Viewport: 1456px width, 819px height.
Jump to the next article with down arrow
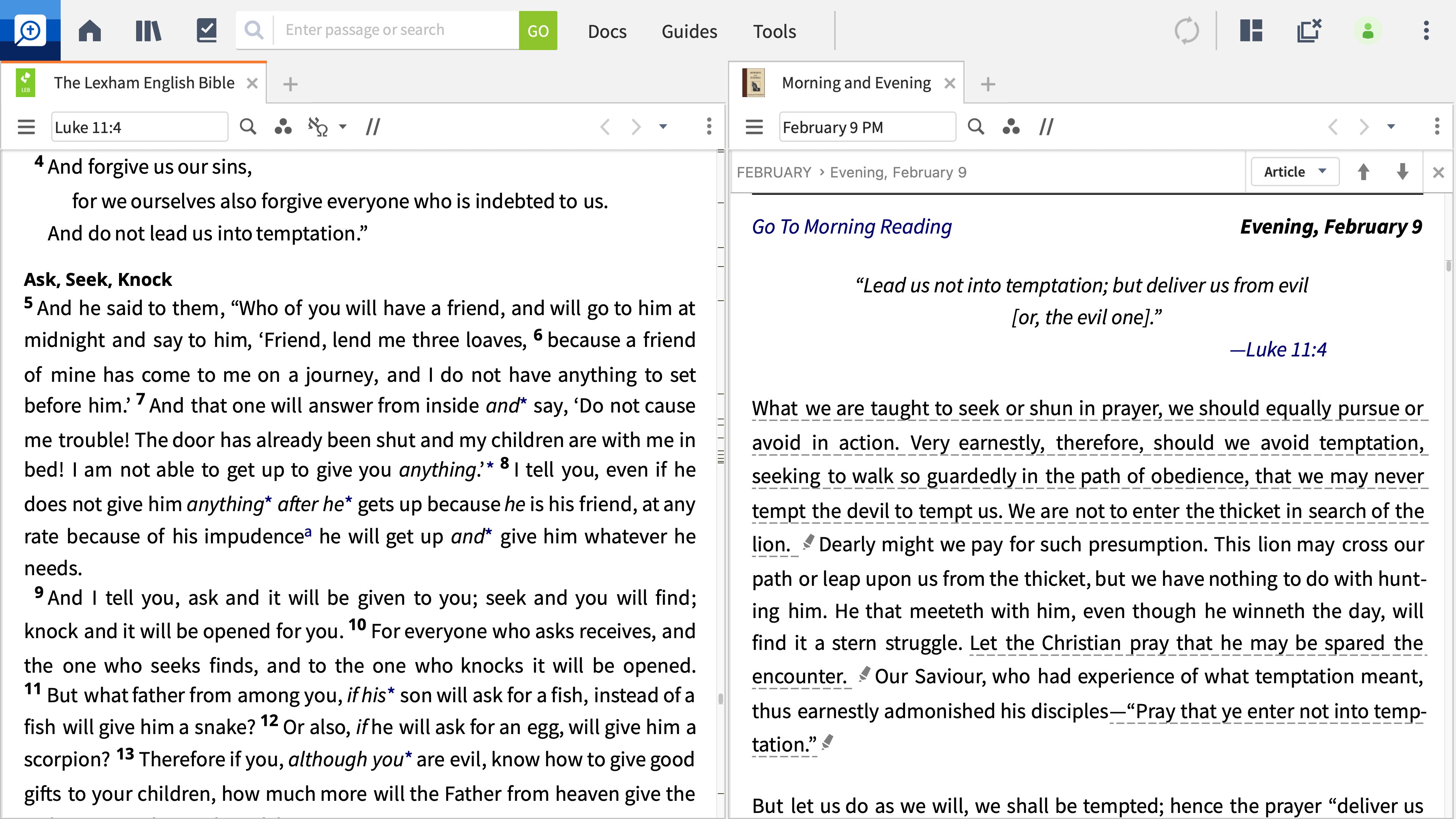[1402, 172]
